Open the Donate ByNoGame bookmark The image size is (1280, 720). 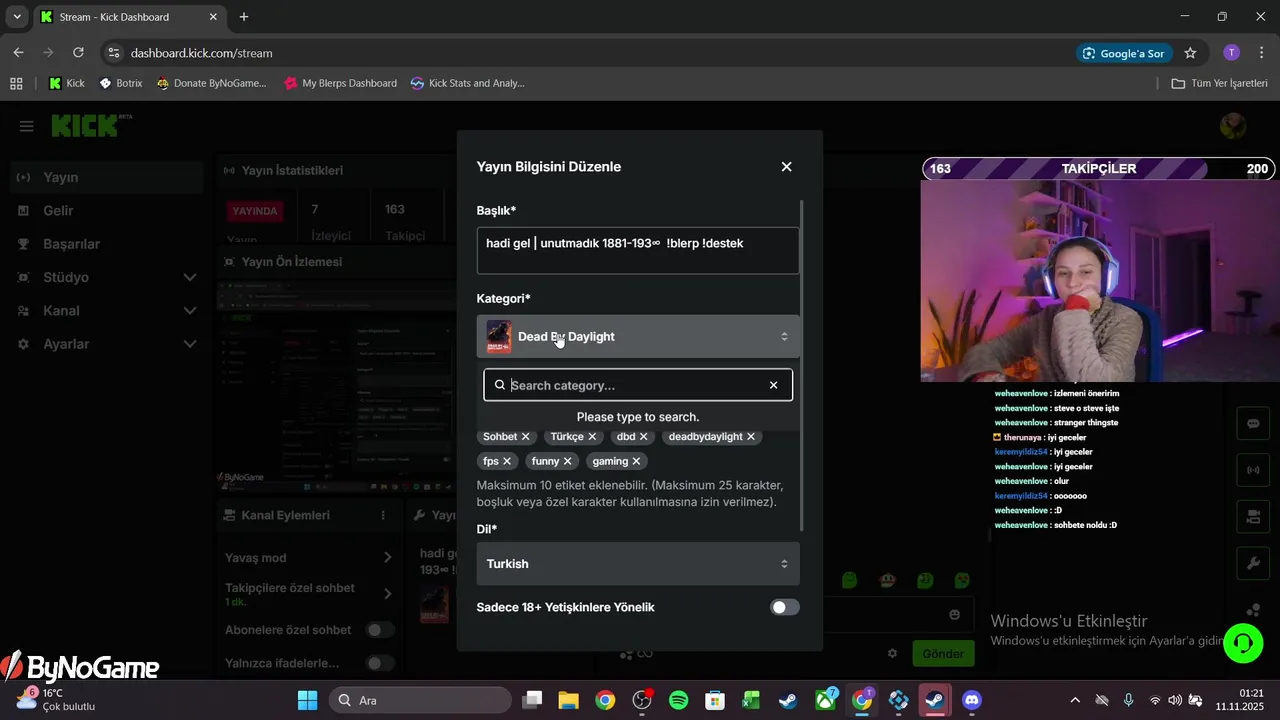tap(211, 83)
